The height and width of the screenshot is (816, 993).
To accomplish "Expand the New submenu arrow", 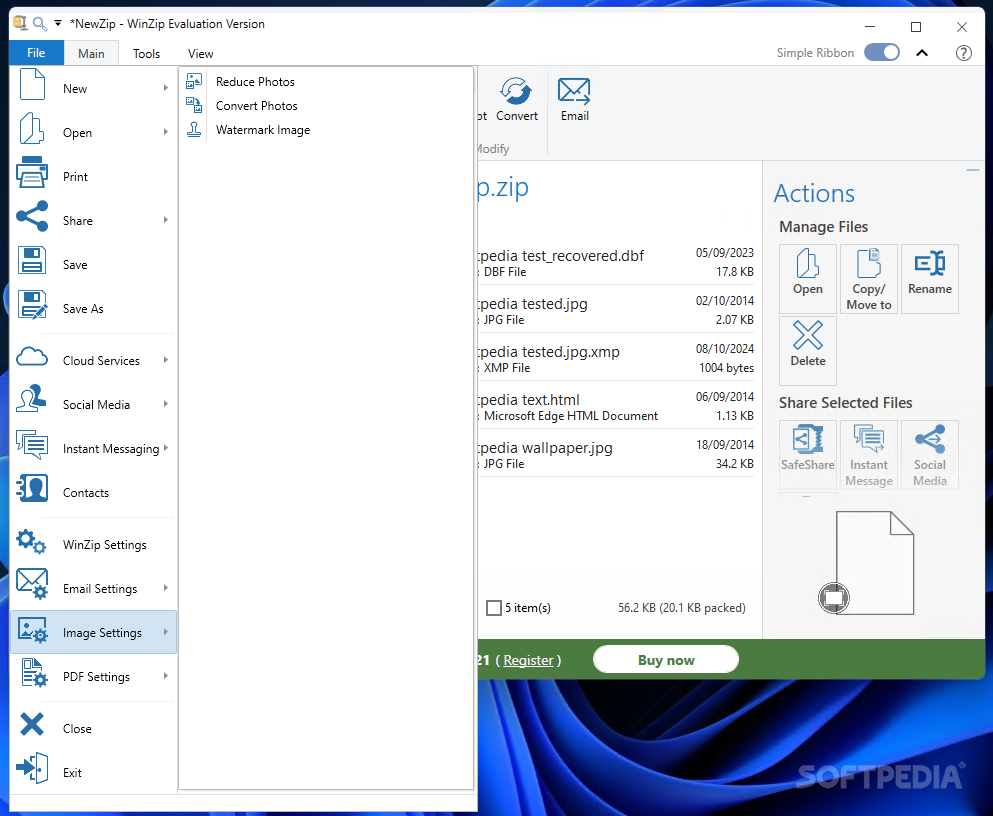I will [166, 88].
